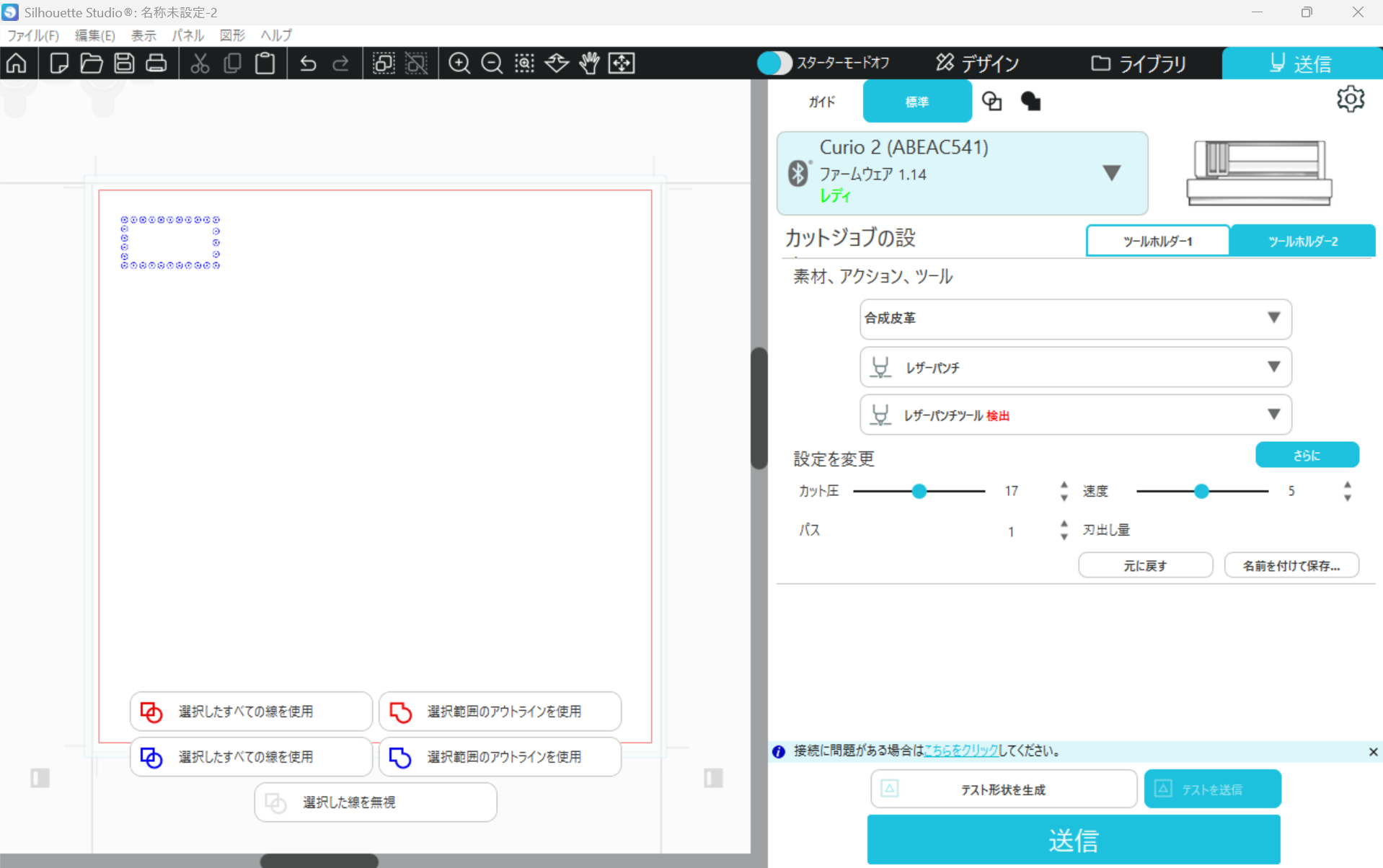Click the 選択した線を無視 button

[x=376, y=802]
